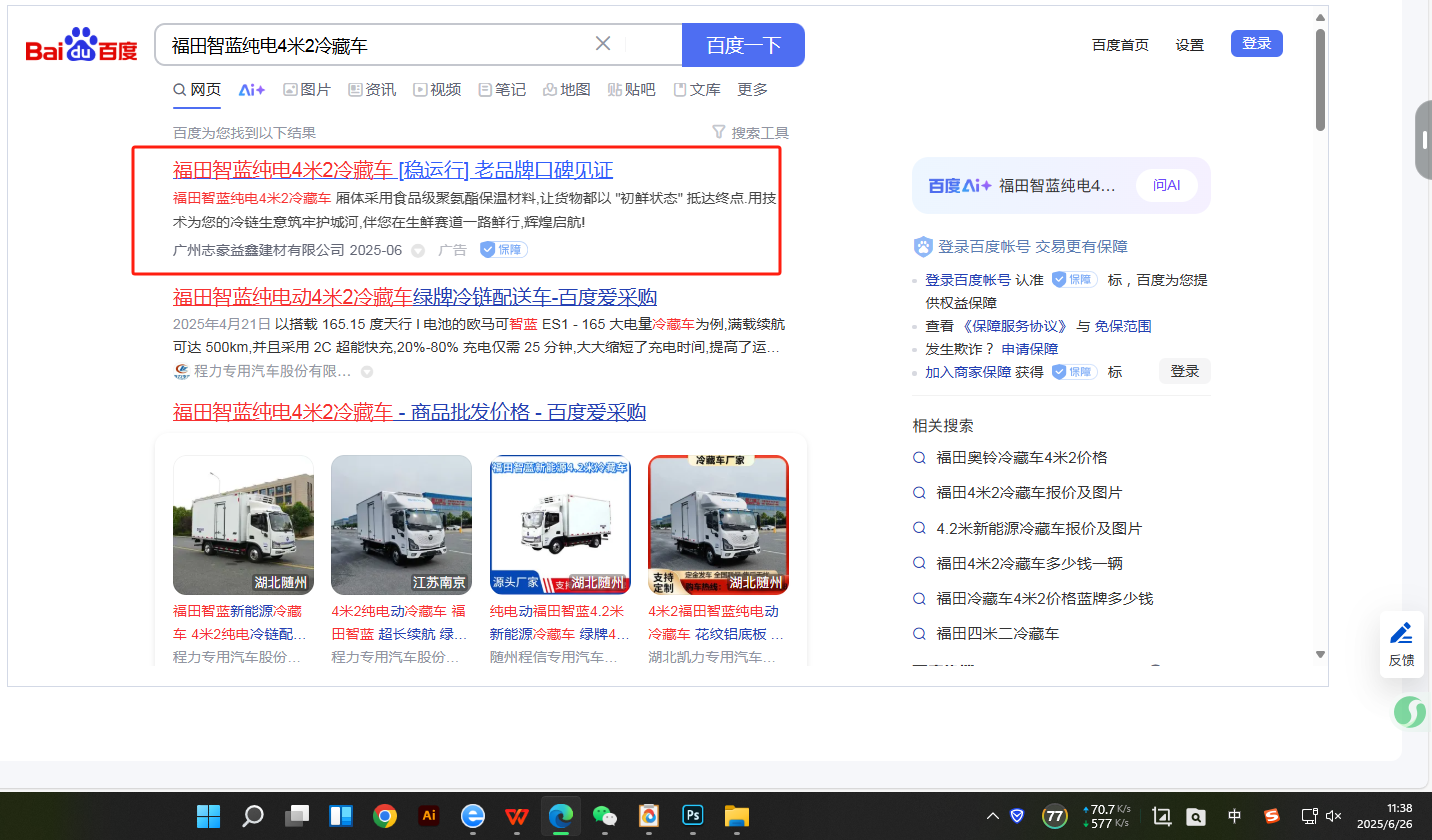Open WPS Office from the taskbar
The image size is (1432, 840).
click(517, 816)
